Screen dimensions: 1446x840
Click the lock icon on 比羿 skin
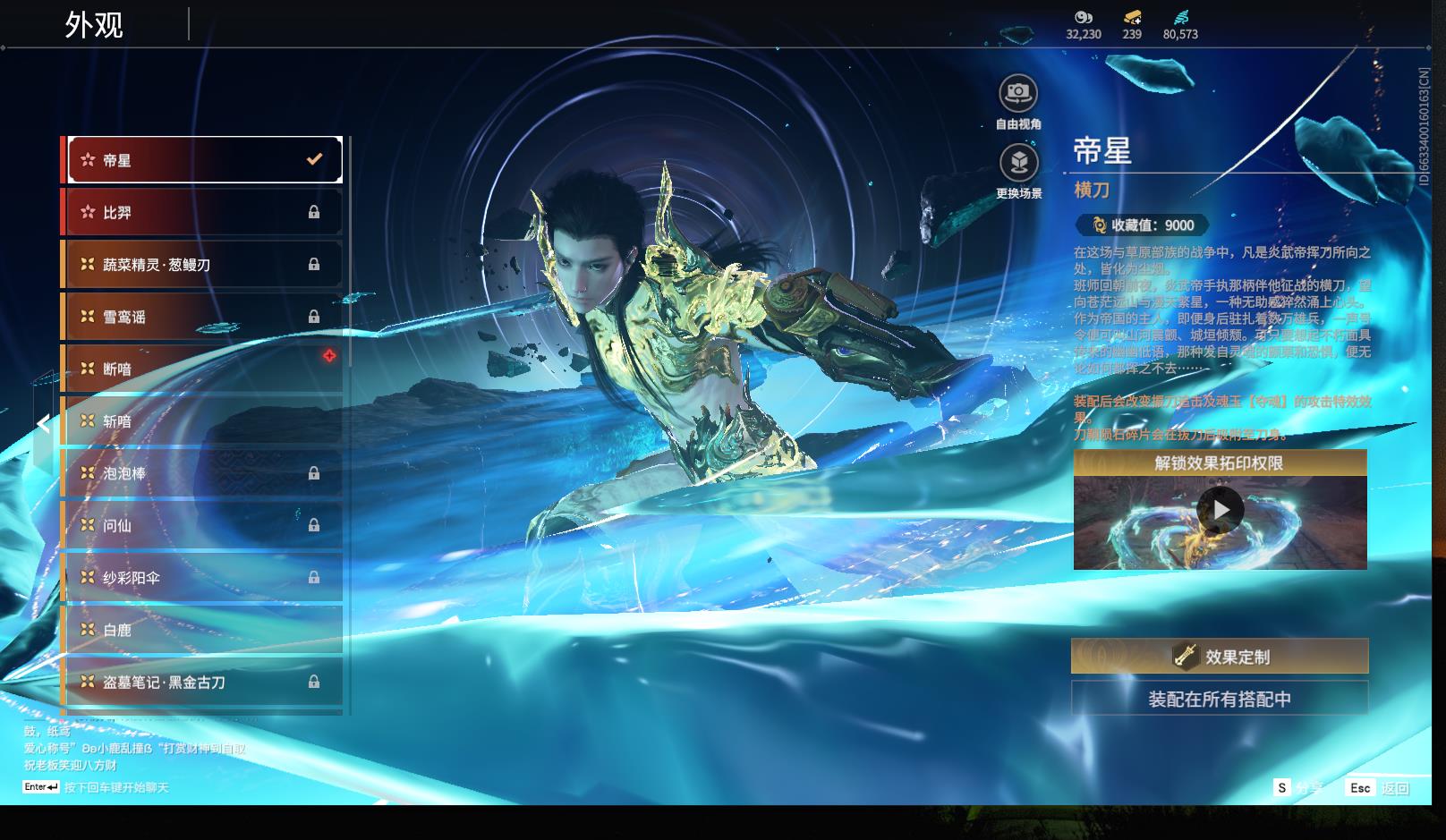point(314,212)
